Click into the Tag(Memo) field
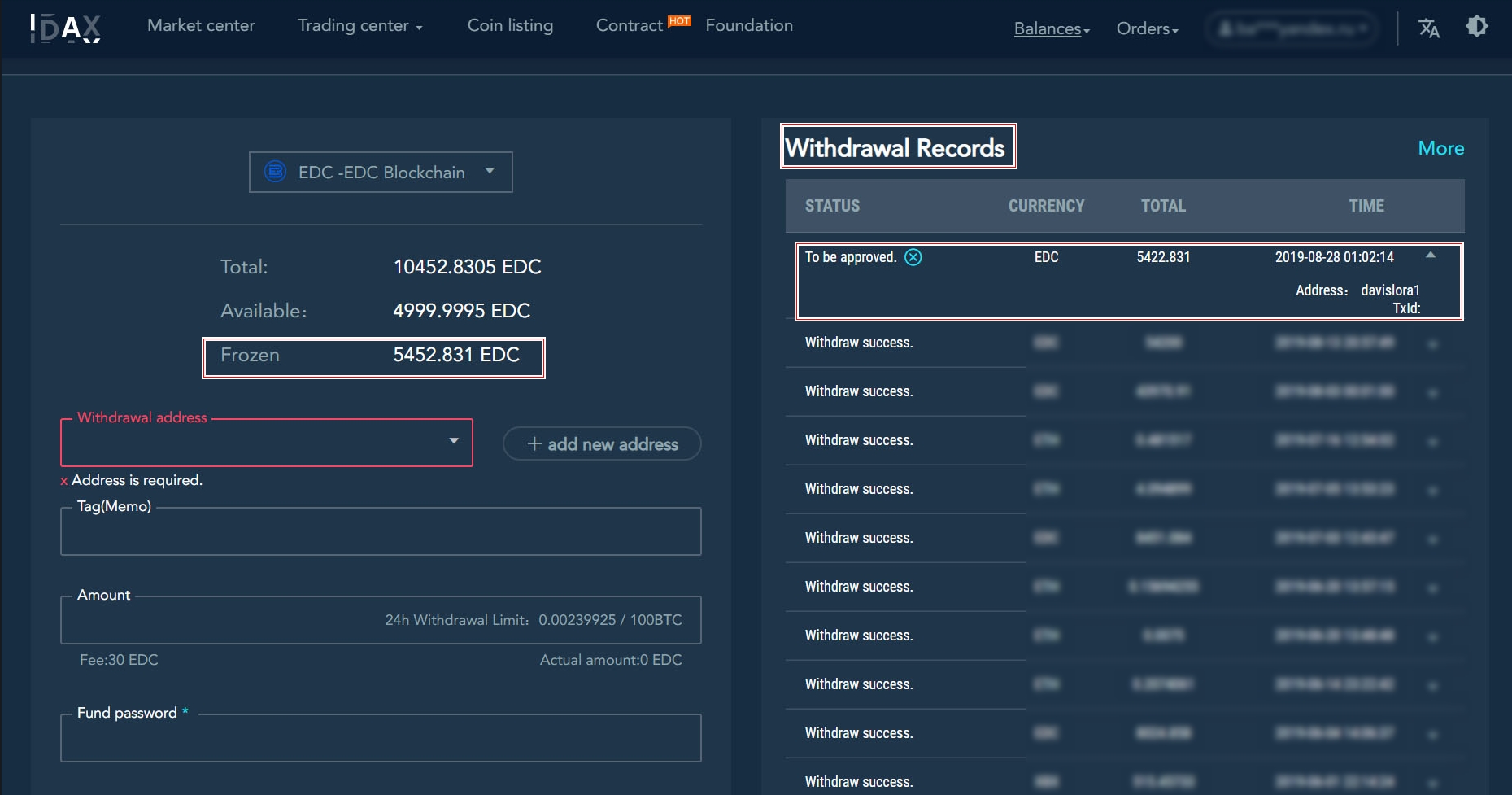 381,531
